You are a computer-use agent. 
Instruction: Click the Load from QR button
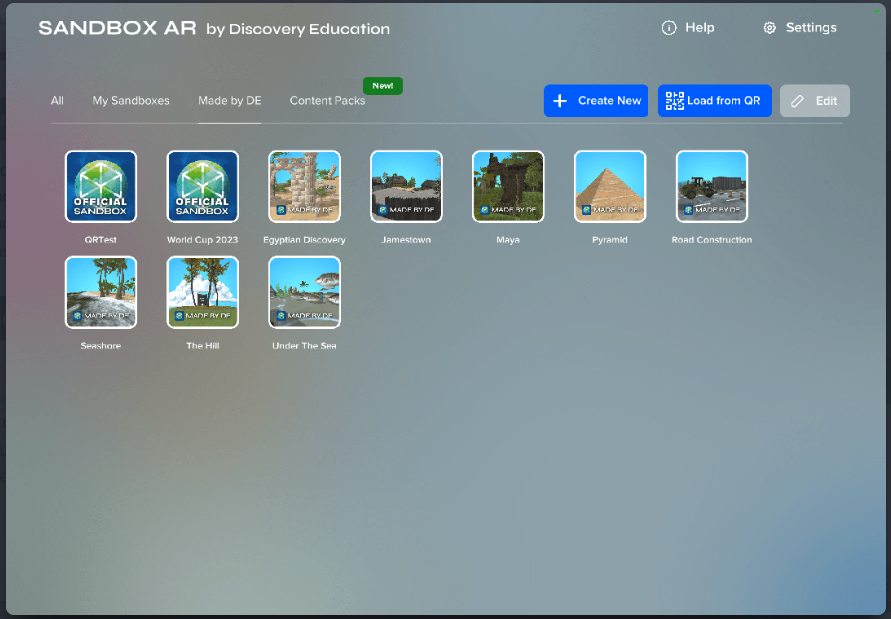(x=715, y=101)
